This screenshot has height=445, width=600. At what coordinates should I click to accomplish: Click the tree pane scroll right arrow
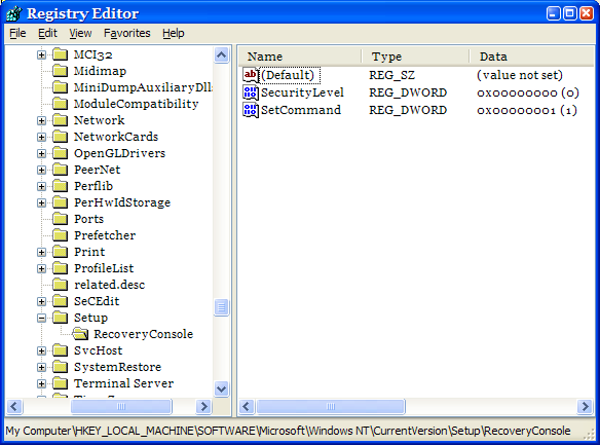click(204, 406)
